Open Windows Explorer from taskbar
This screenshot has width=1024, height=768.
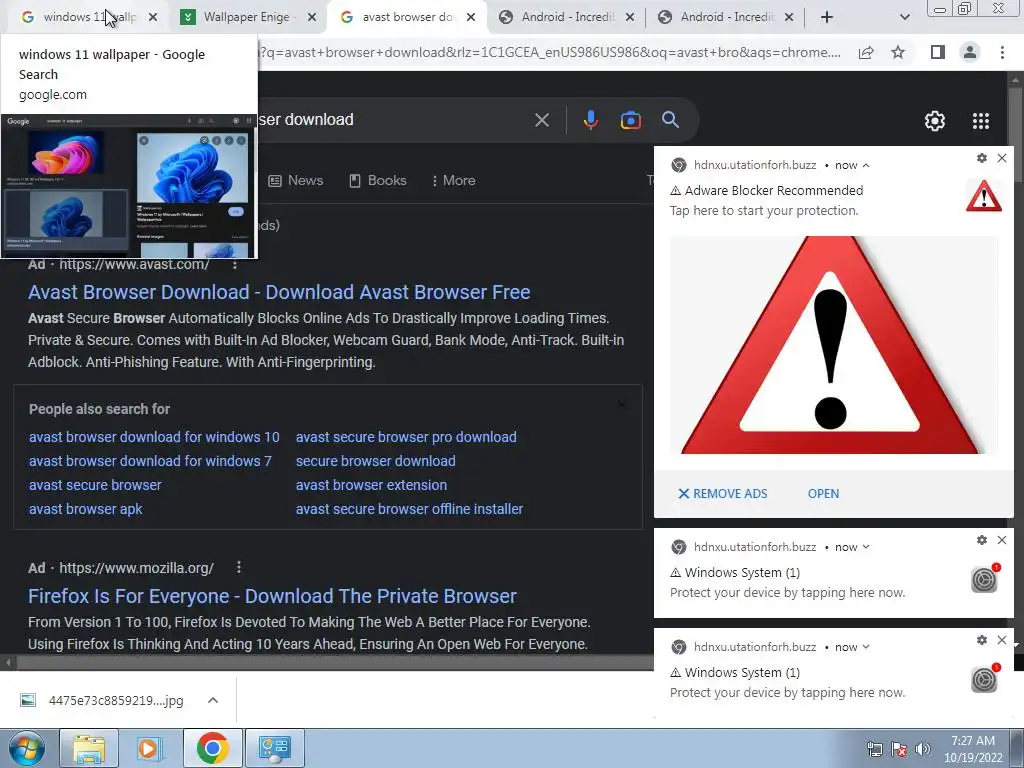pos(89,748)
